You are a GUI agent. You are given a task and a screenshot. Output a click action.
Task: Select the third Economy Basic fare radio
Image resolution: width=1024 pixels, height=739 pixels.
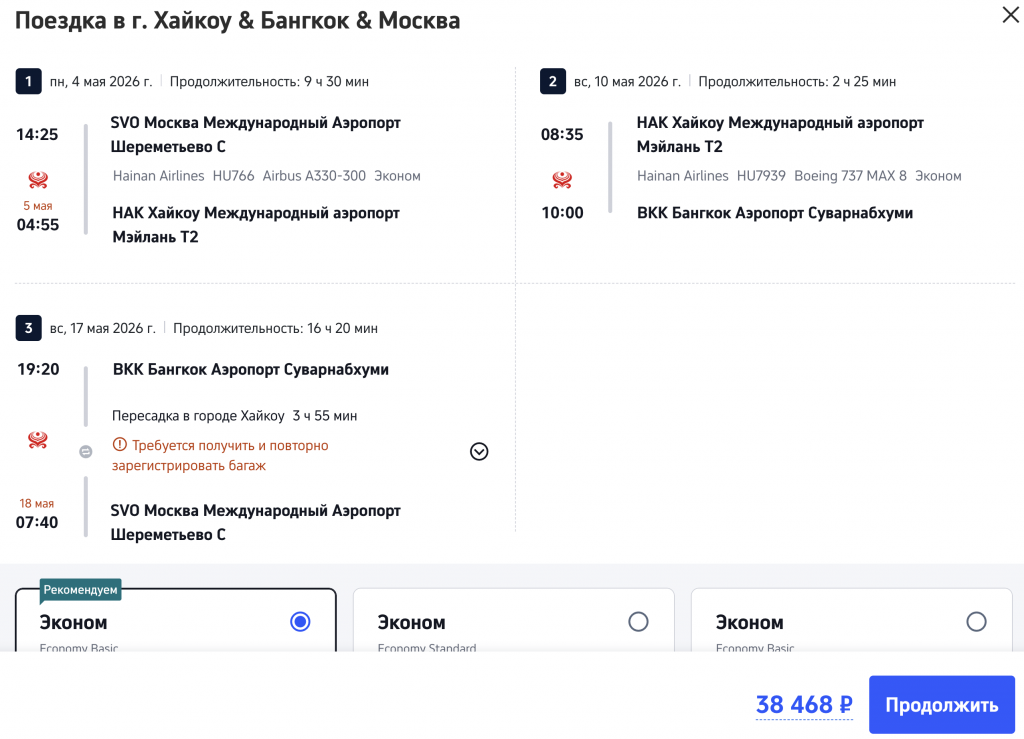[x=976, y=622]
